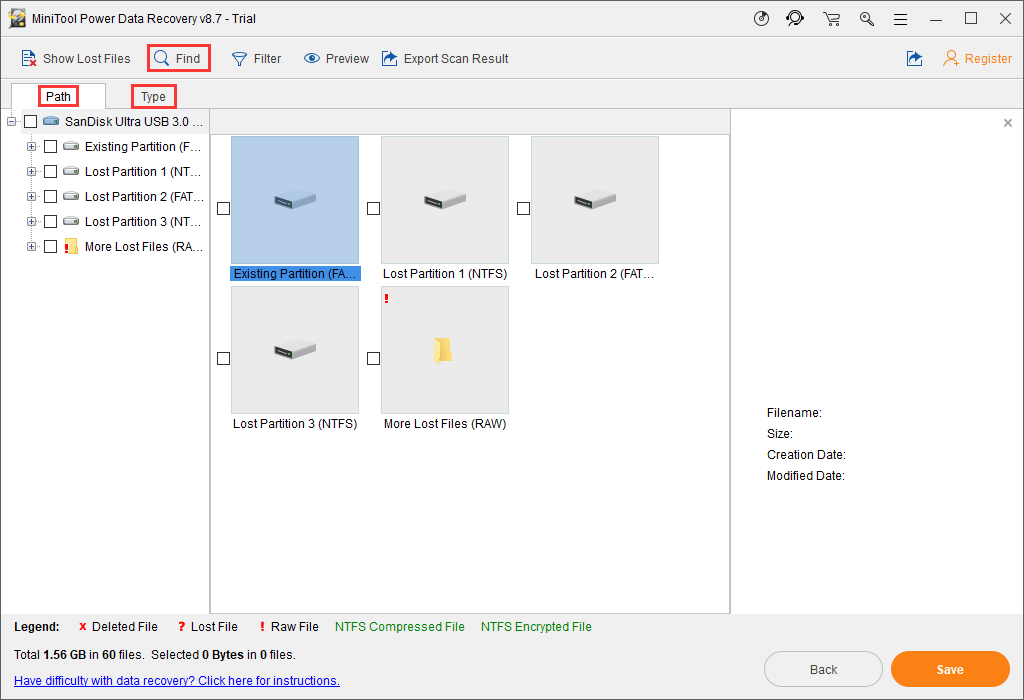
Task: Expand the More Lost Files tree node
Action: (x=31, y=247)
